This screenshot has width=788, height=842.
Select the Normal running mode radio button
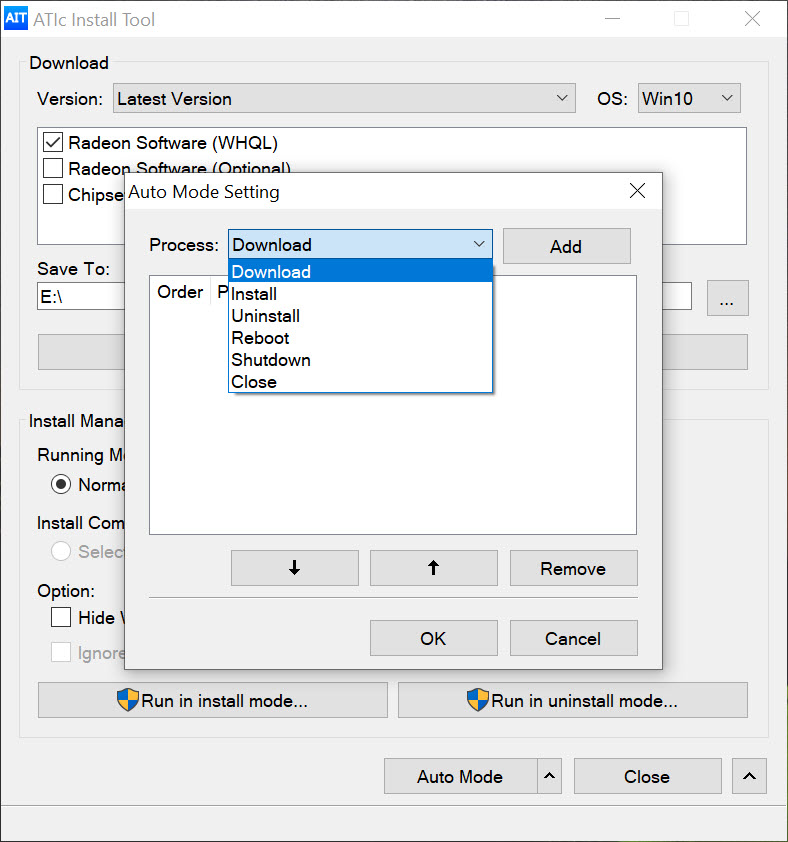(x=61, y=484)
